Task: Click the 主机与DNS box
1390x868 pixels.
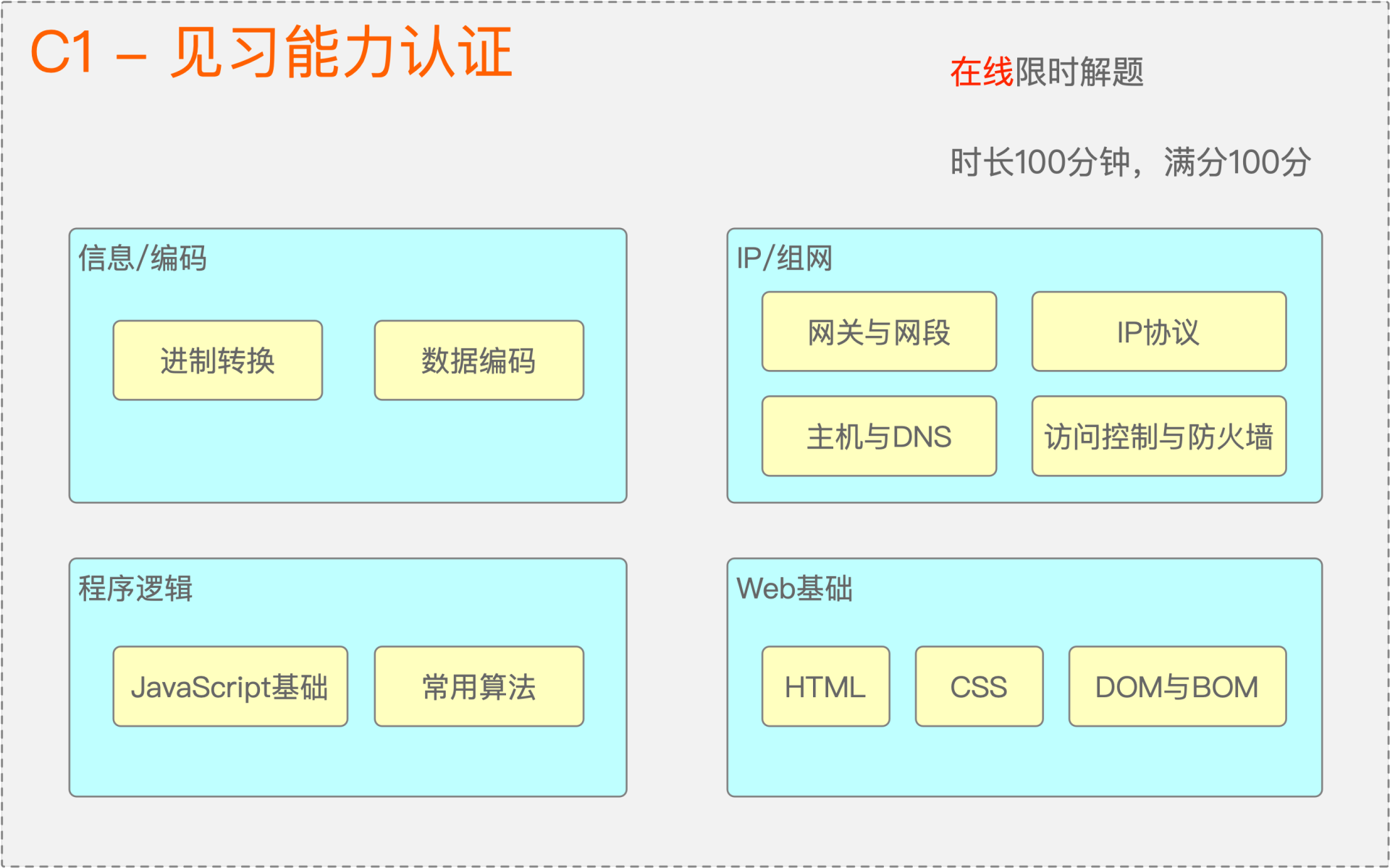Action: point(879,437)
